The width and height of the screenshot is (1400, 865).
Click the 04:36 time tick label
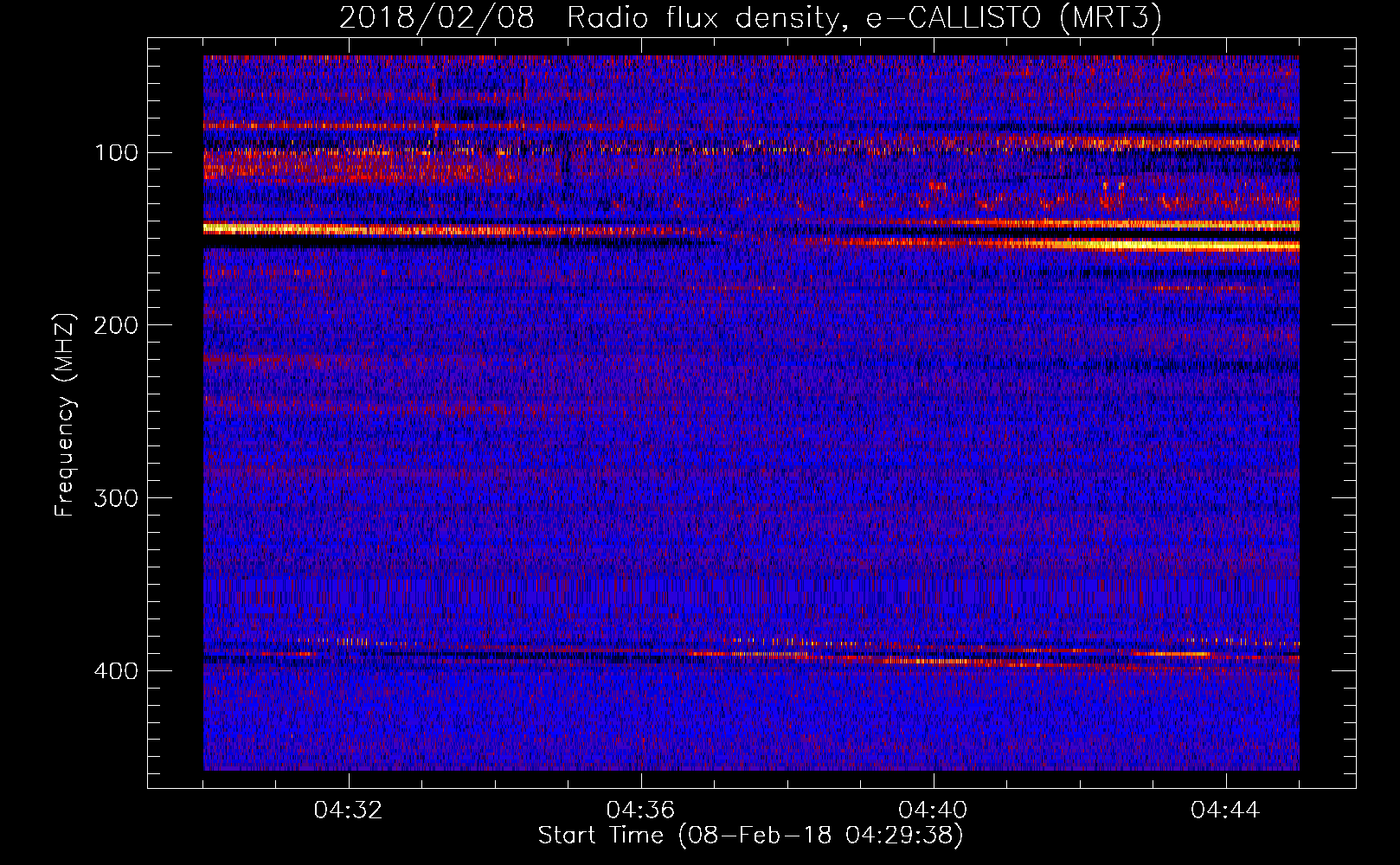(641, 811)
